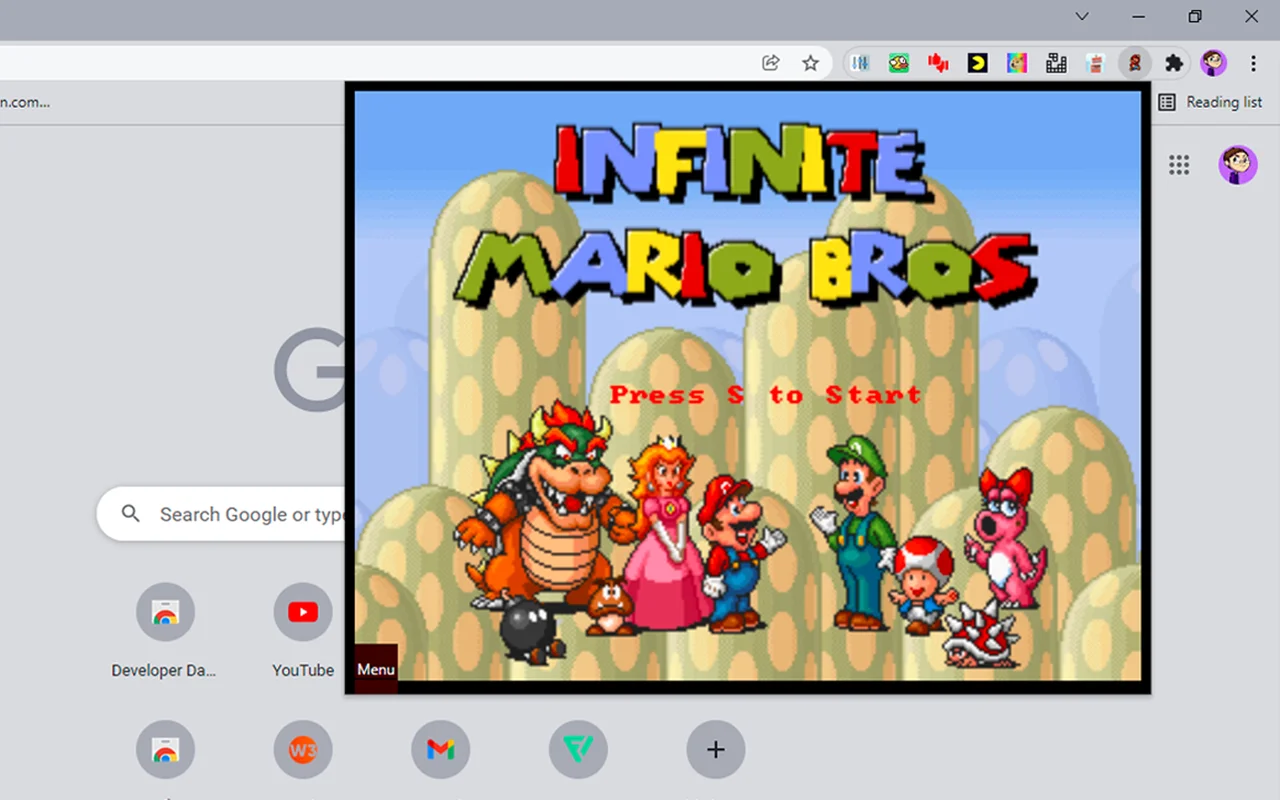Expand the tab search chevron in title bar
The width and height of the screenshot is (1280, 800).
1082,16
